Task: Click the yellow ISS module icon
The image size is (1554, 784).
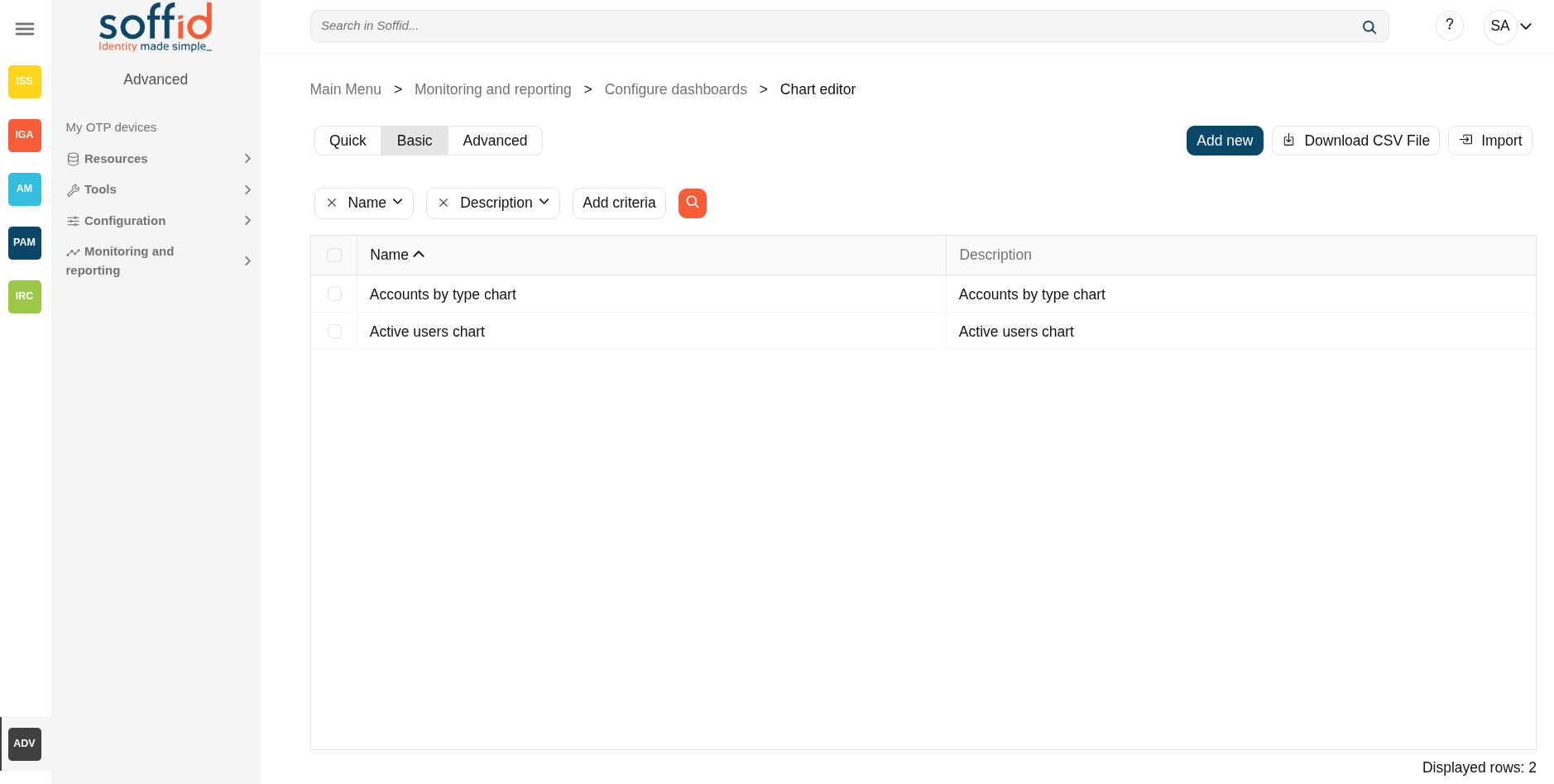Action: click(25, 81)
